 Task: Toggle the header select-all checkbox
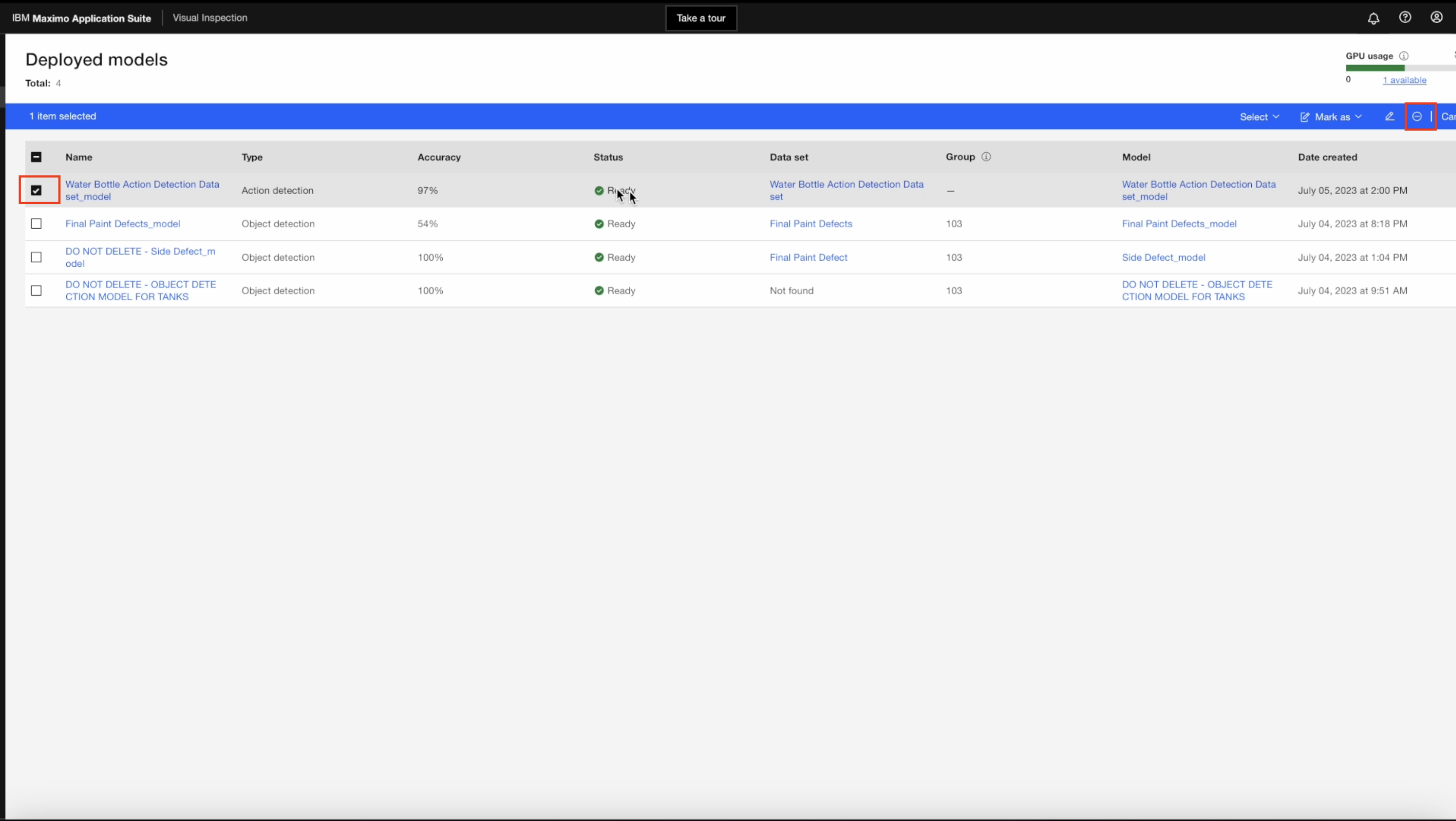coord(36,157)
